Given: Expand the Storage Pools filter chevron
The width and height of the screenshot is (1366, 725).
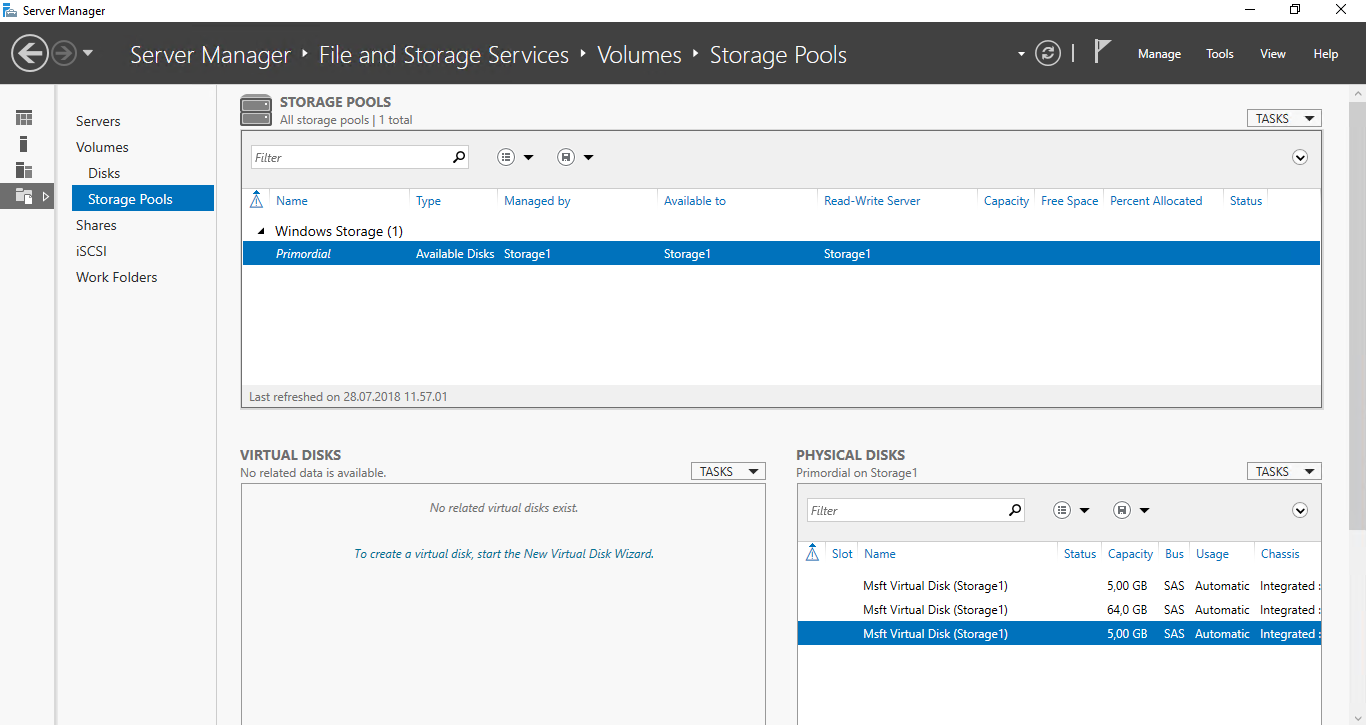Looking at the screenshot, I should pyautogui.click(x=1299, y=157).
